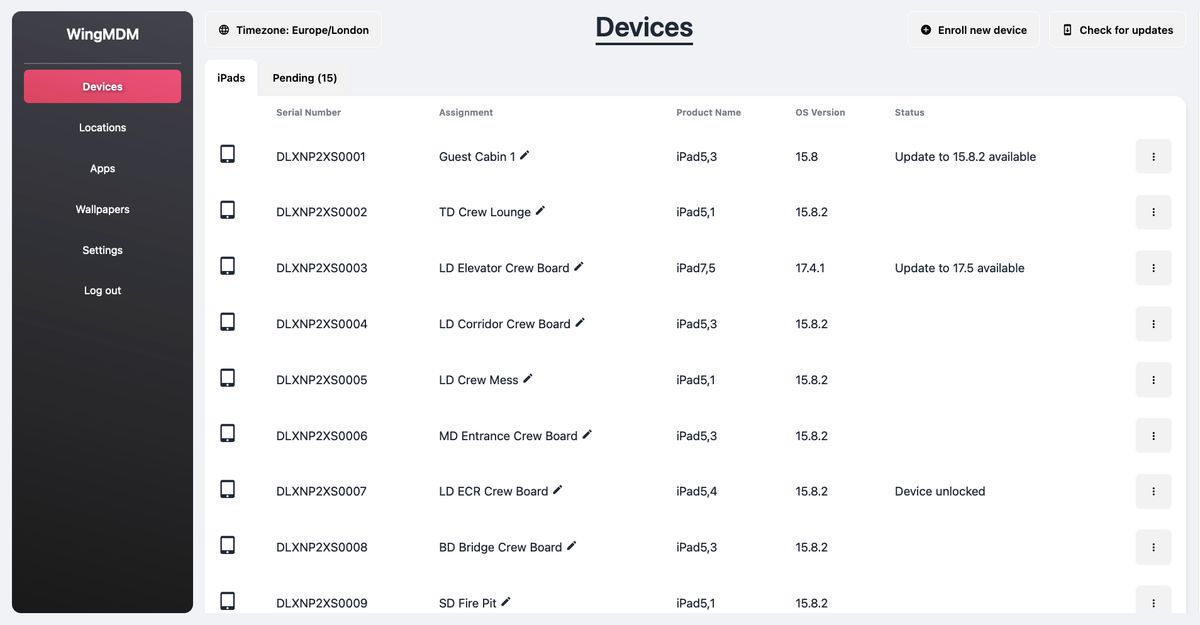This screenshot has width=1200, height=625.
Task: Open the options menu for the last device row
Action: pos(1153,603)
